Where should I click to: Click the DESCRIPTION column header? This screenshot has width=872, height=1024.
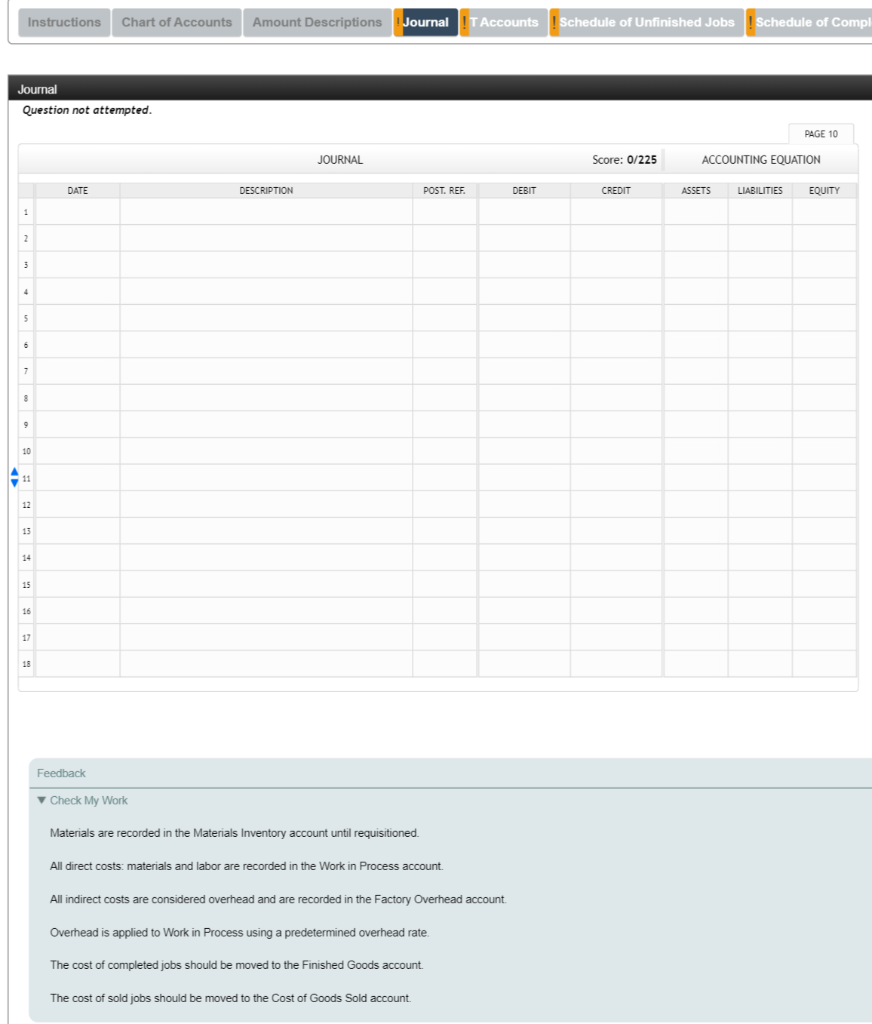coord(266,191)
